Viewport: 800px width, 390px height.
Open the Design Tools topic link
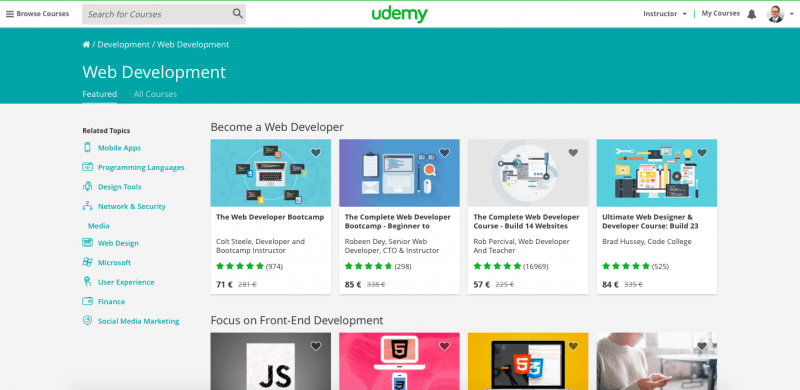(119, 187)
